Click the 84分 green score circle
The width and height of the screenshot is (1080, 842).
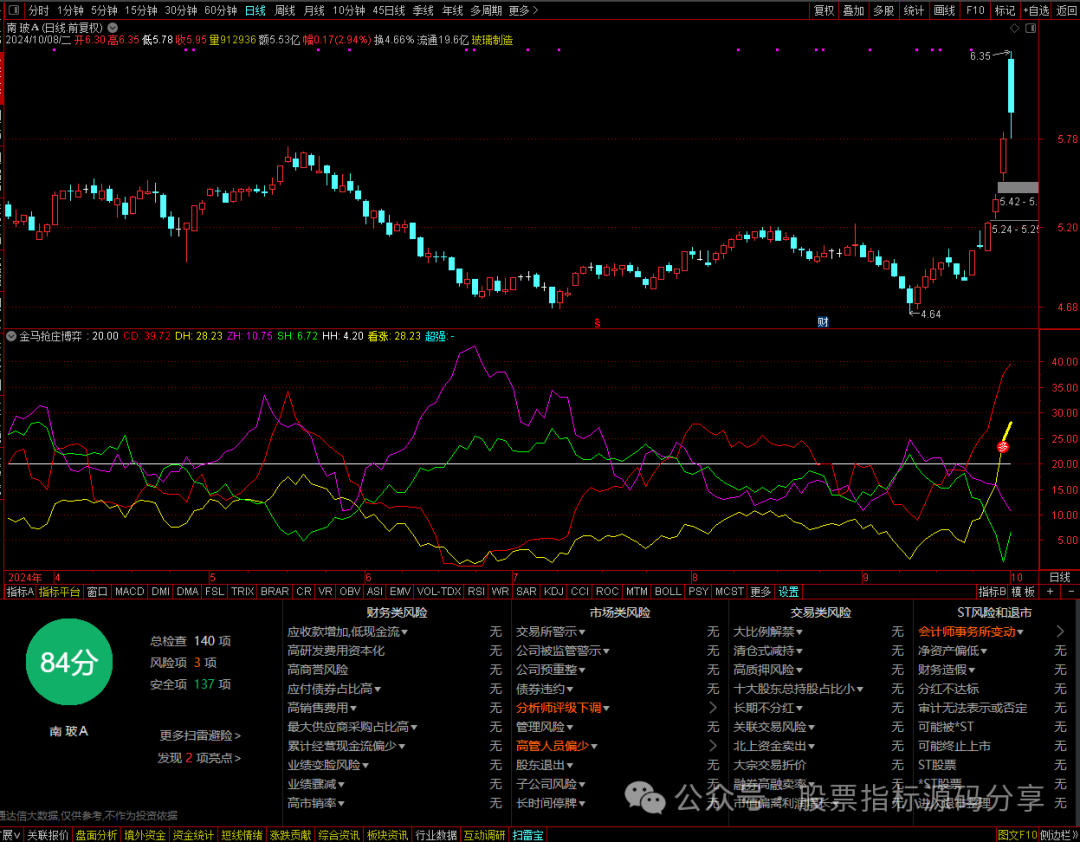69,662
